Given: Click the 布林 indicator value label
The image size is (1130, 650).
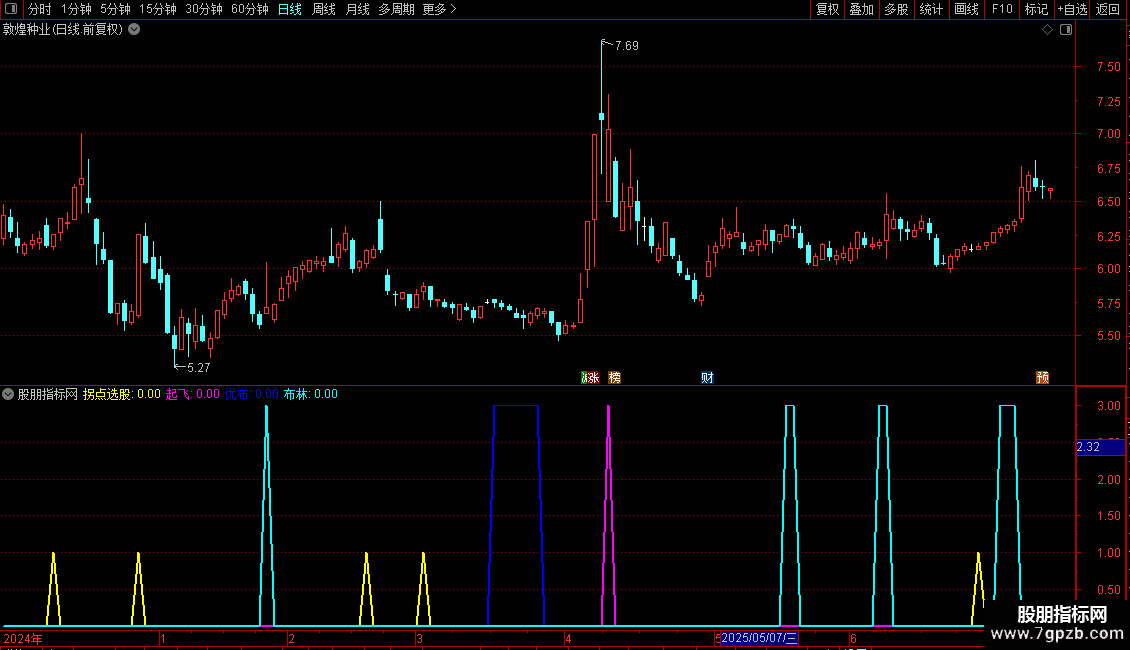Looking at the screenshot, I should click(310, 394).
